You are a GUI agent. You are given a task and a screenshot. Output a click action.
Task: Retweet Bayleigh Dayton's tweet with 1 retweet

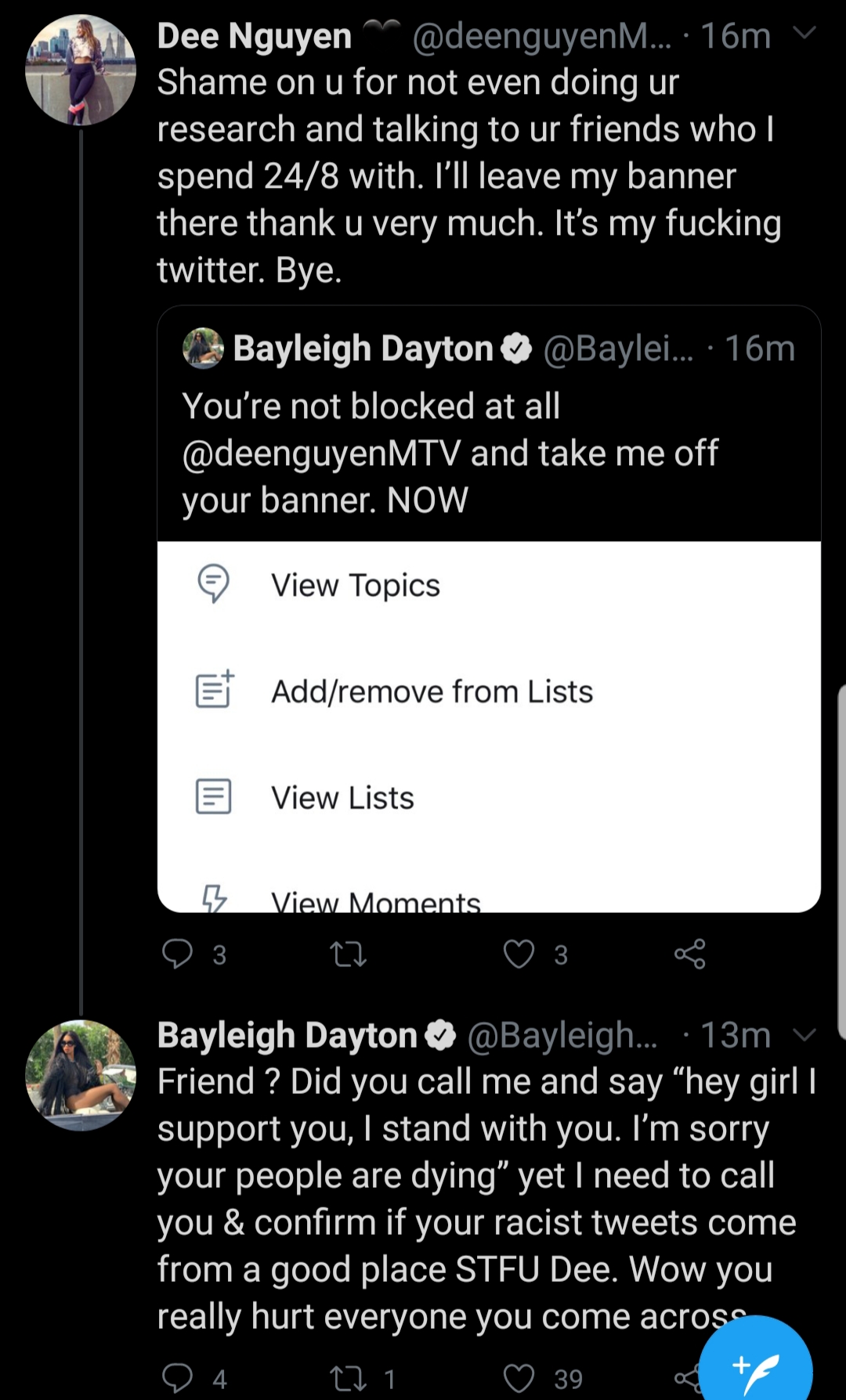[349, 1379]
